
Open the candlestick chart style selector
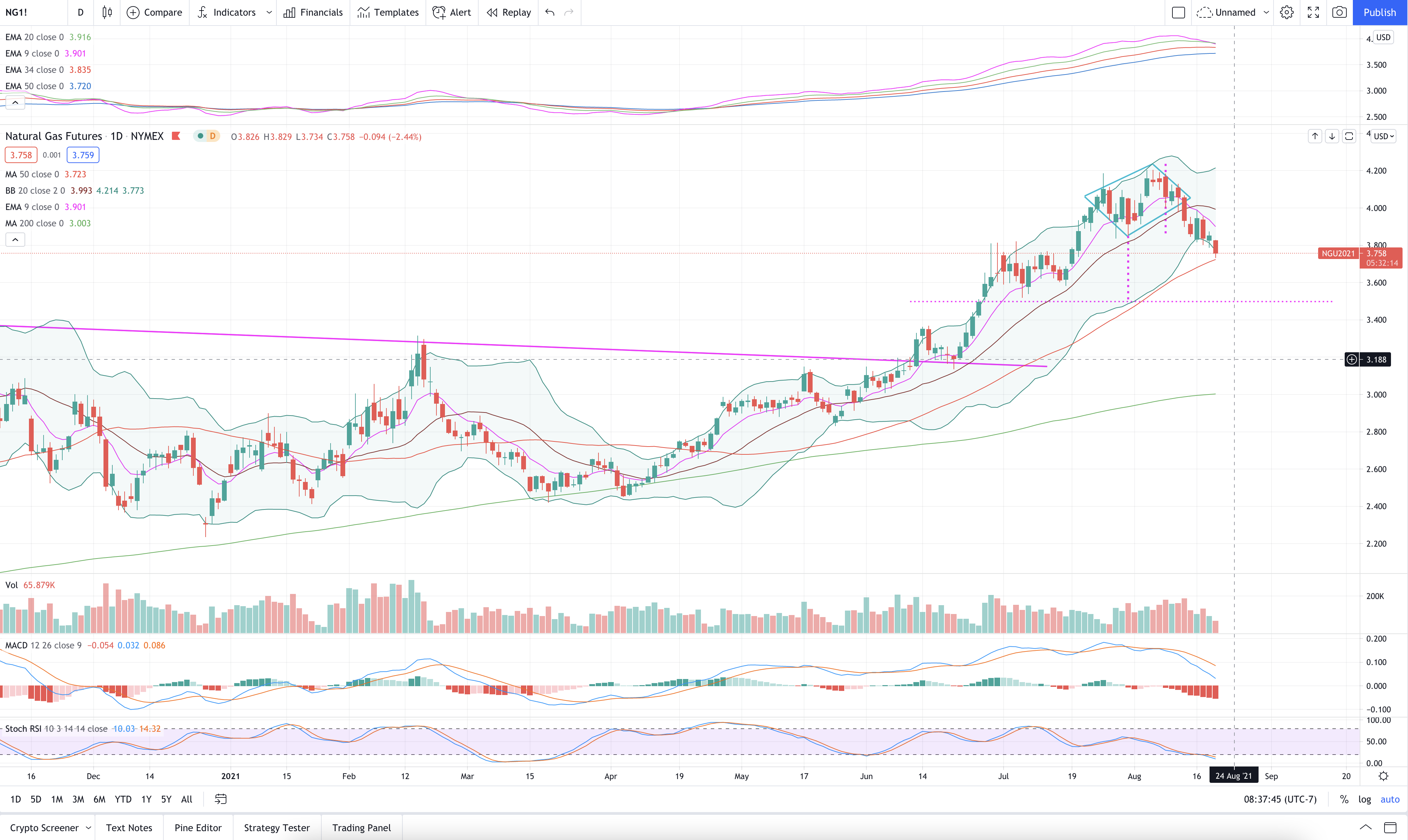pyautogui.click(x=107, y=13)
